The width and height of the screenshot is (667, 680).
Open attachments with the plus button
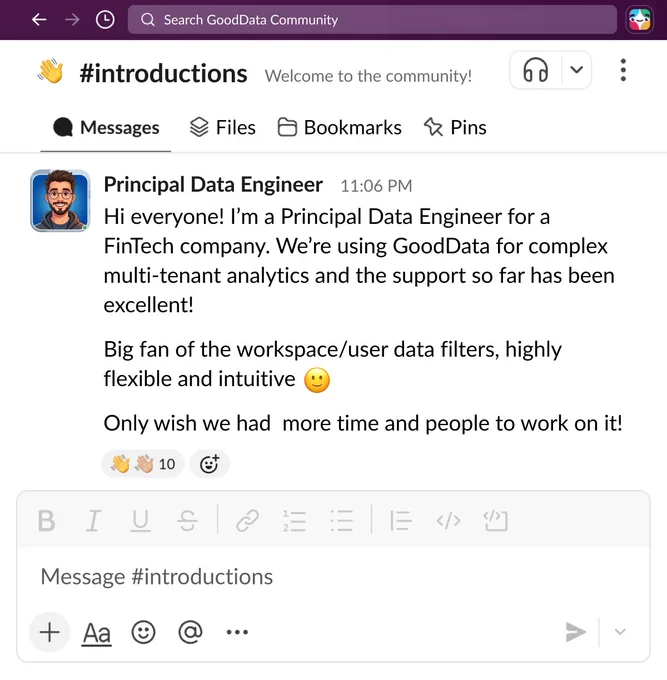(49, 632)
